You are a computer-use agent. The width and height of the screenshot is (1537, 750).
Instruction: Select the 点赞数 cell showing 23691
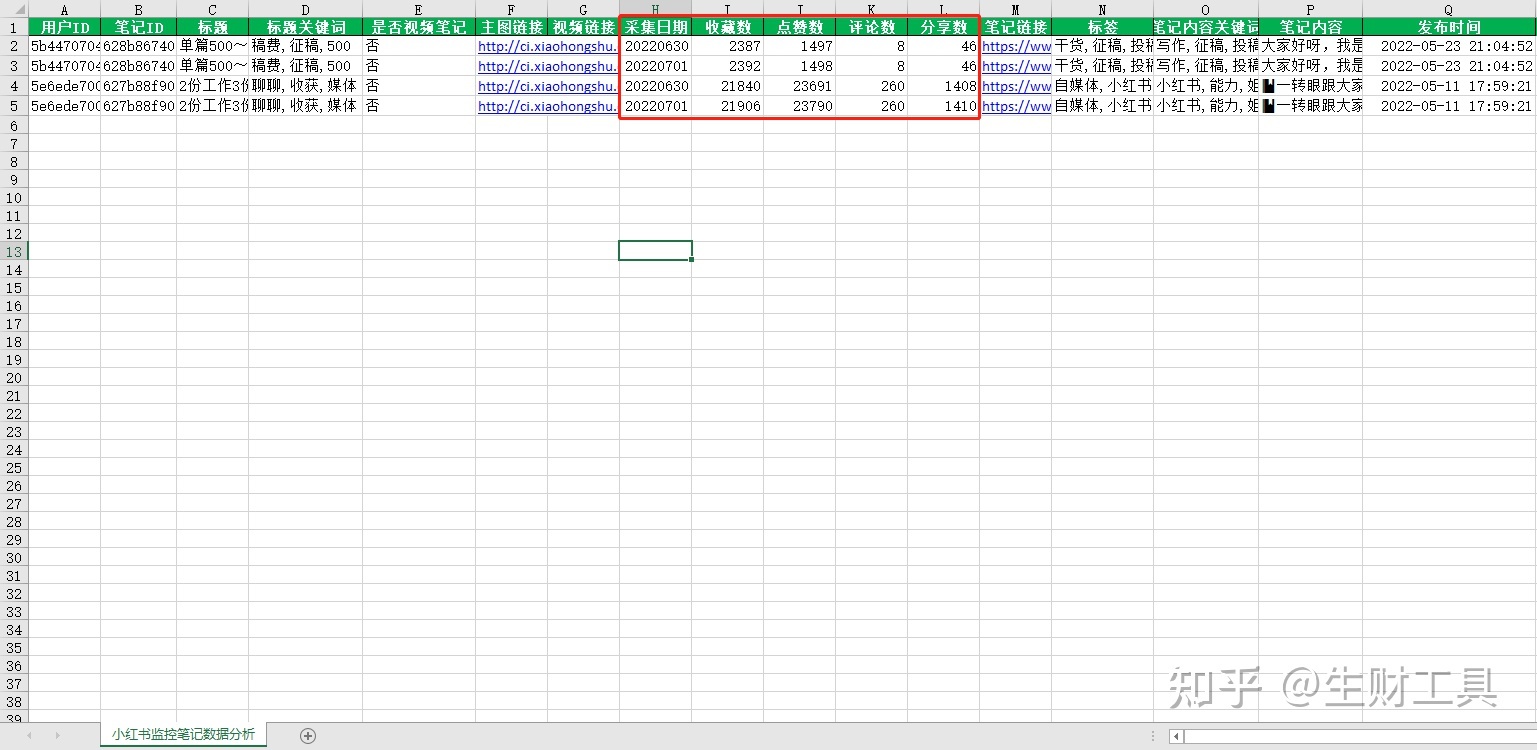799,86
